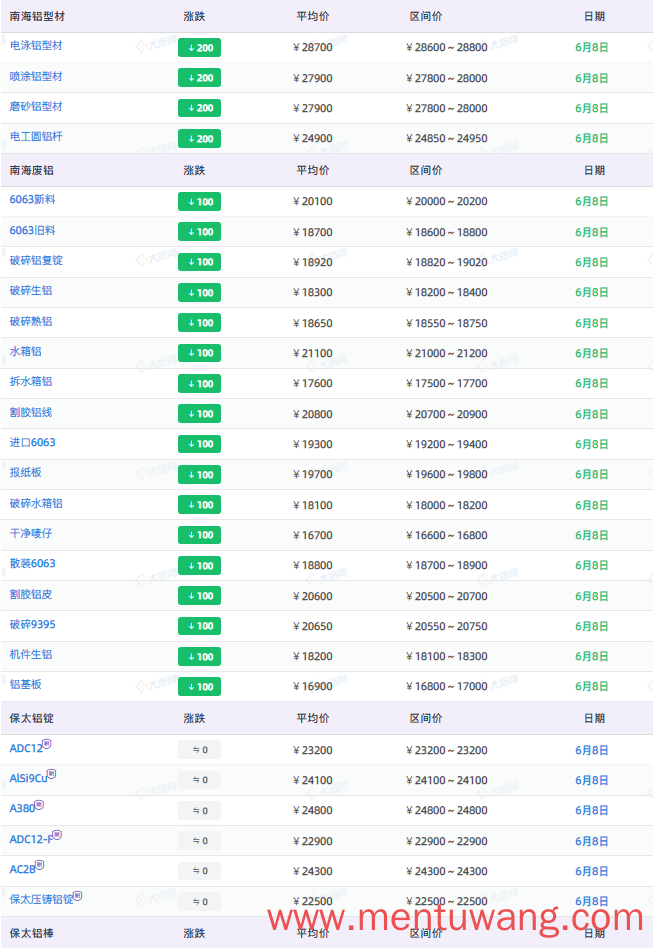The width and height of the screenshot is (653, 948).
Task: Click the 涨跌 column header under 南海铝型材
Action: click(194, 17)
